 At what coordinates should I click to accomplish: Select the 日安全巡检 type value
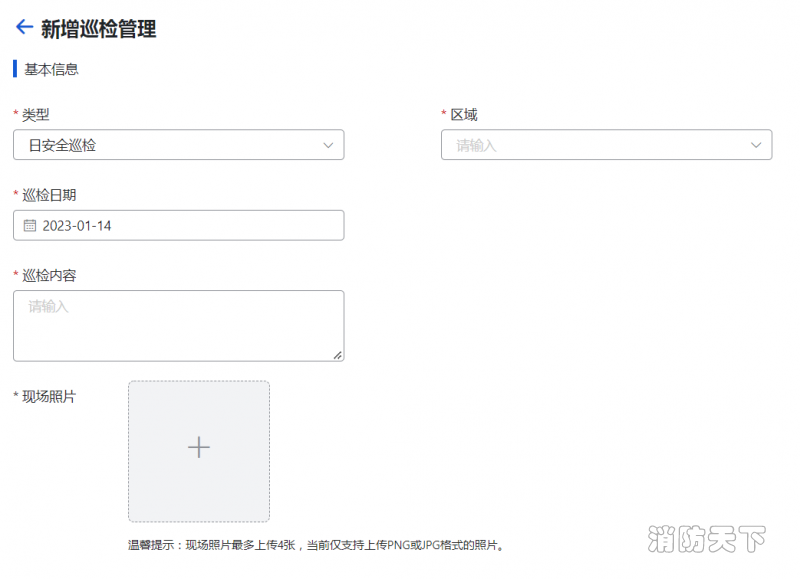tap(62, 146)
